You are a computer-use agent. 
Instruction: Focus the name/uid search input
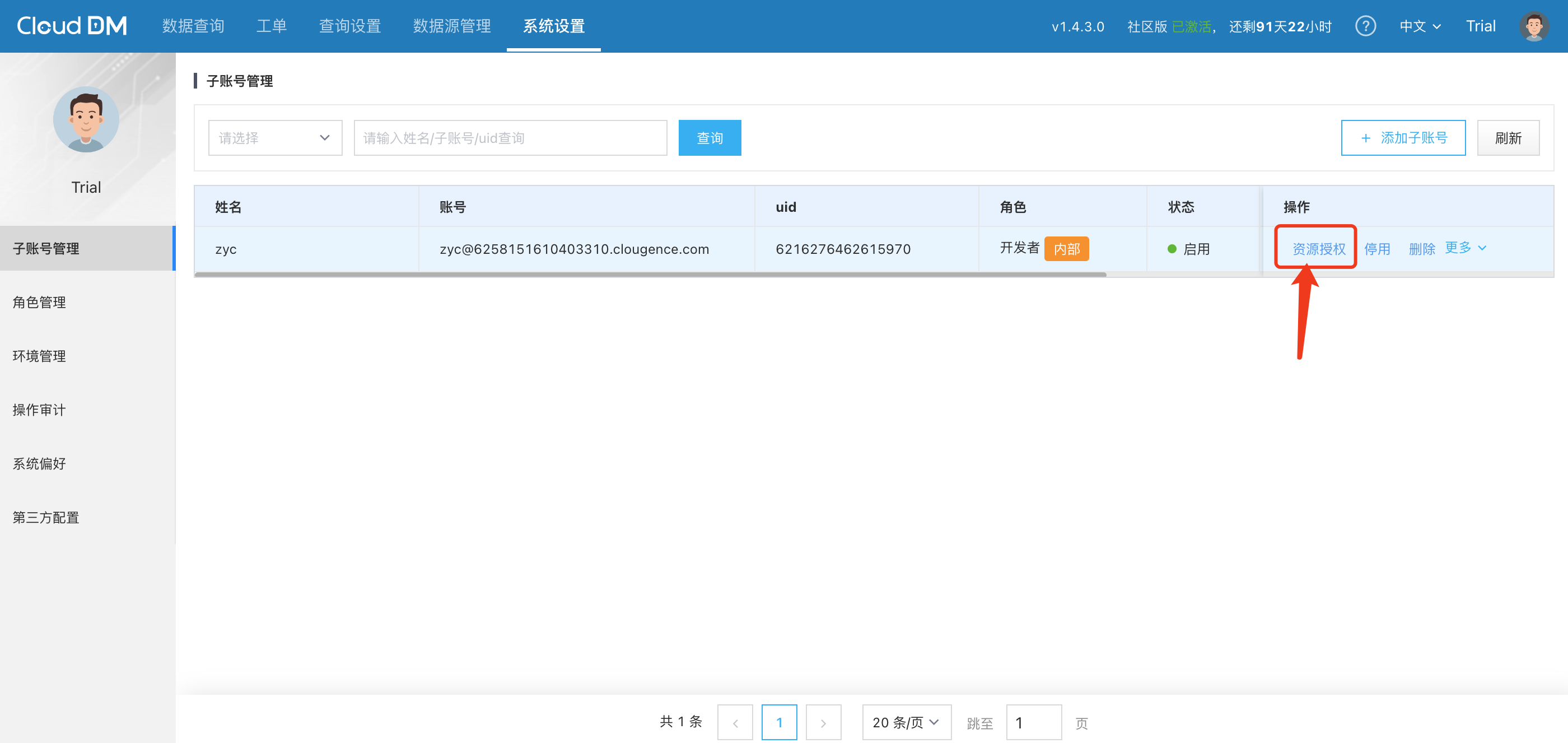click(510, 138)
